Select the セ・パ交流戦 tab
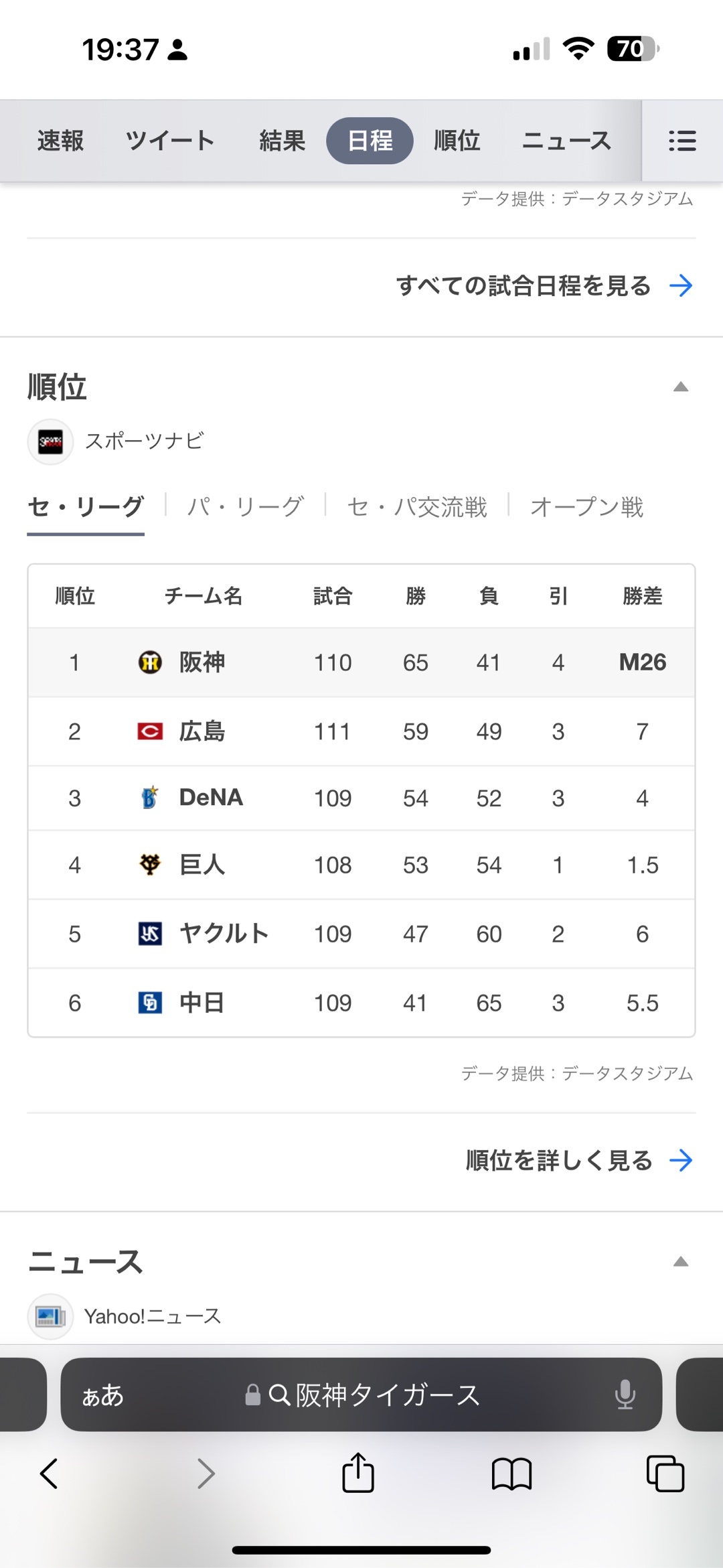Image resolution: width=723 pixels, height=1568 pixels. 416,507
